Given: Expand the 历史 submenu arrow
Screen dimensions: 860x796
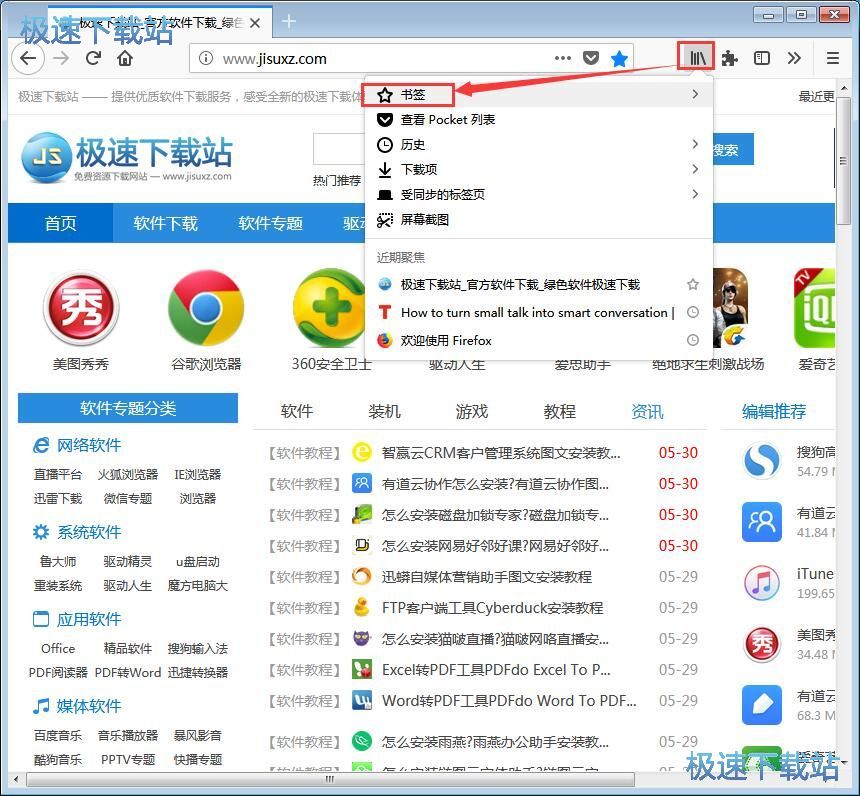Looking at the screenshot, I should pyautogui.click(x=694, y=144).
